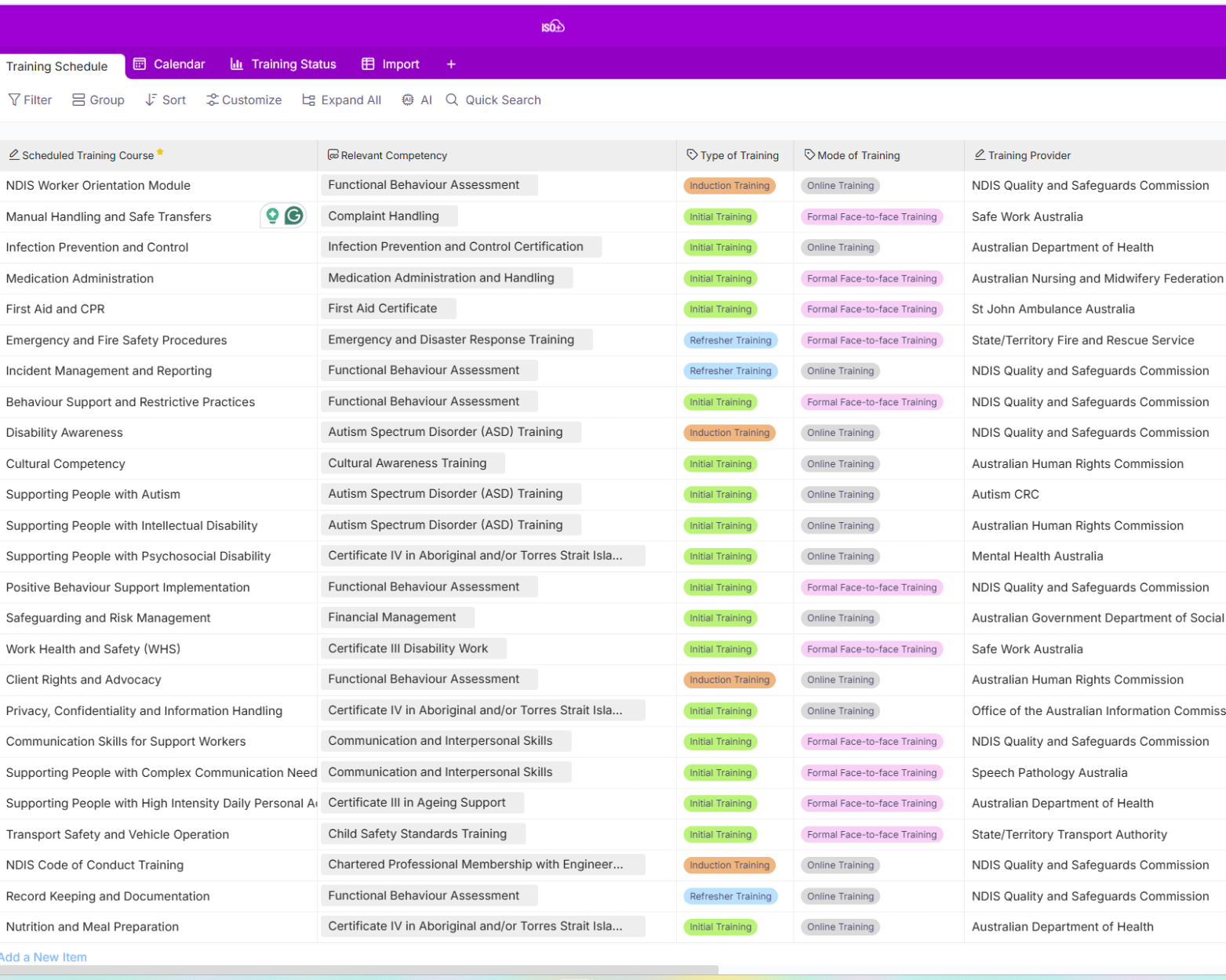The height and width of the screenshot is (980, 1226).
Task: Select the First Aid and CPR course cell
Action: (x=55, y=309)
